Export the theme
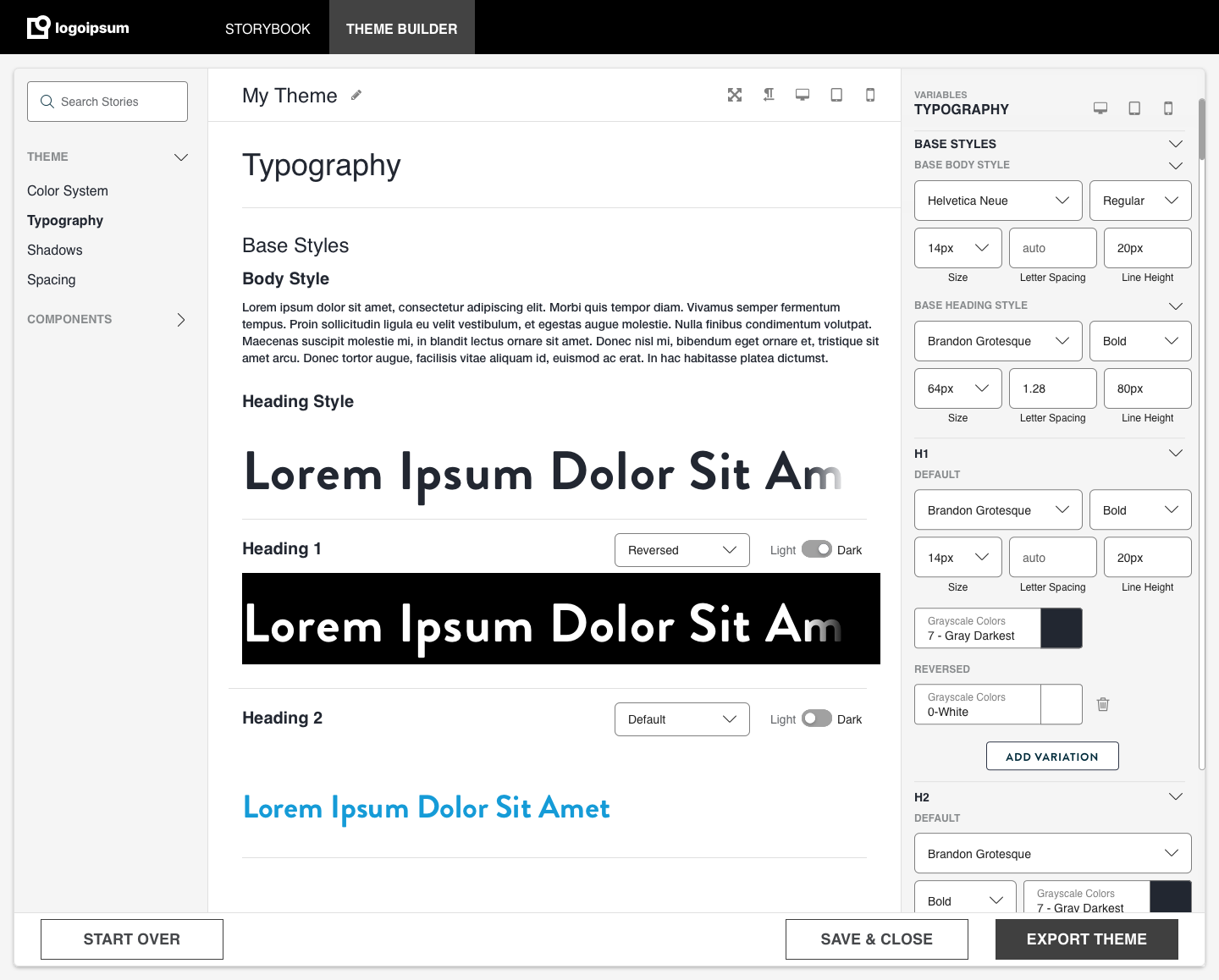The image size is (1219, 980). click(x=1087, y=939)
